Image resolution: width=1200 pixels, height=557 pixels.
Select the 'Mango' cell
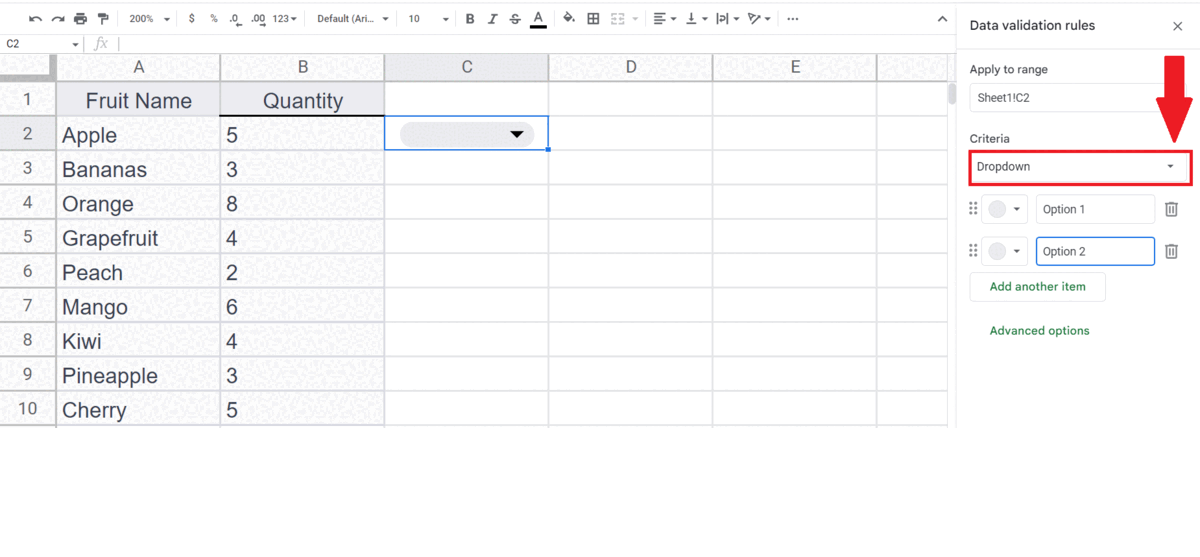[138, 306]
